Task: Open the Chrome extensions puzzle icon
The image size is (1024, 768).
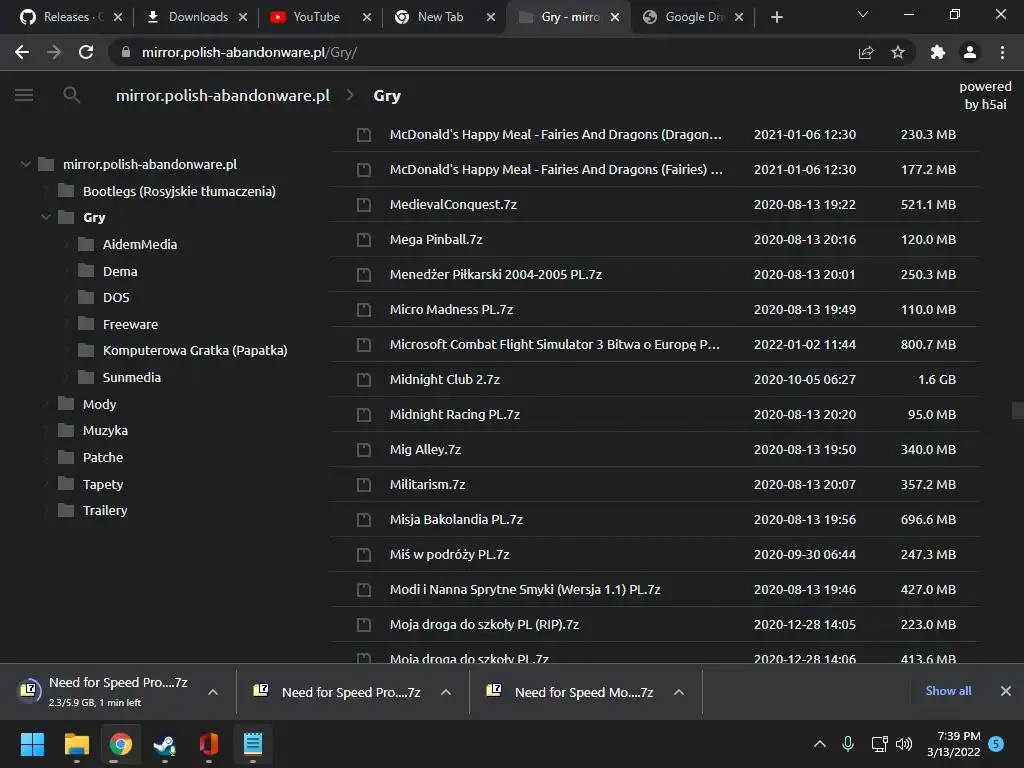Action: (x=938, y=52)
